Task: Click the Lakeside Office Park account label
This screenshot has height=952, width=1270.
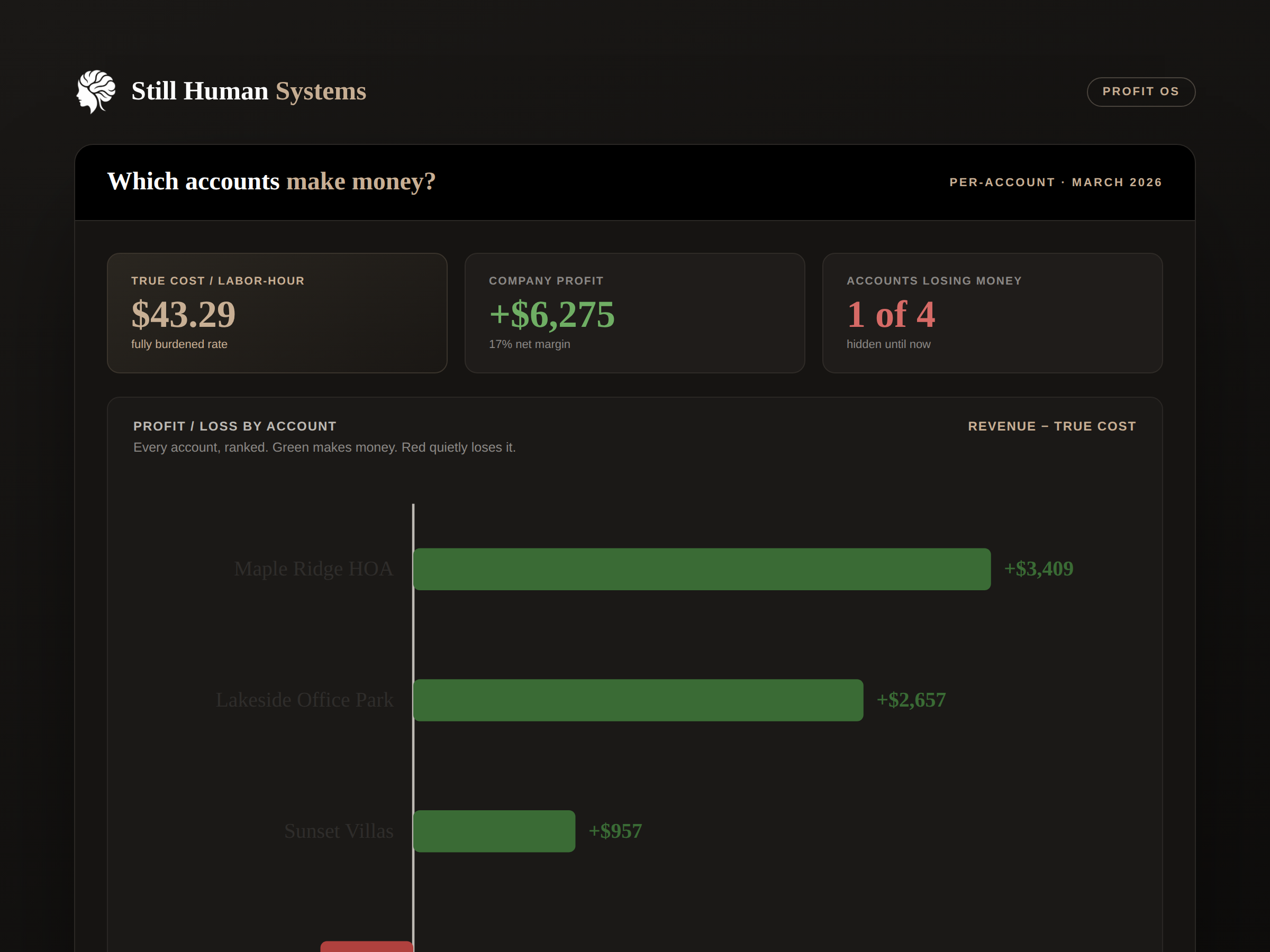Action: [305, 700]
